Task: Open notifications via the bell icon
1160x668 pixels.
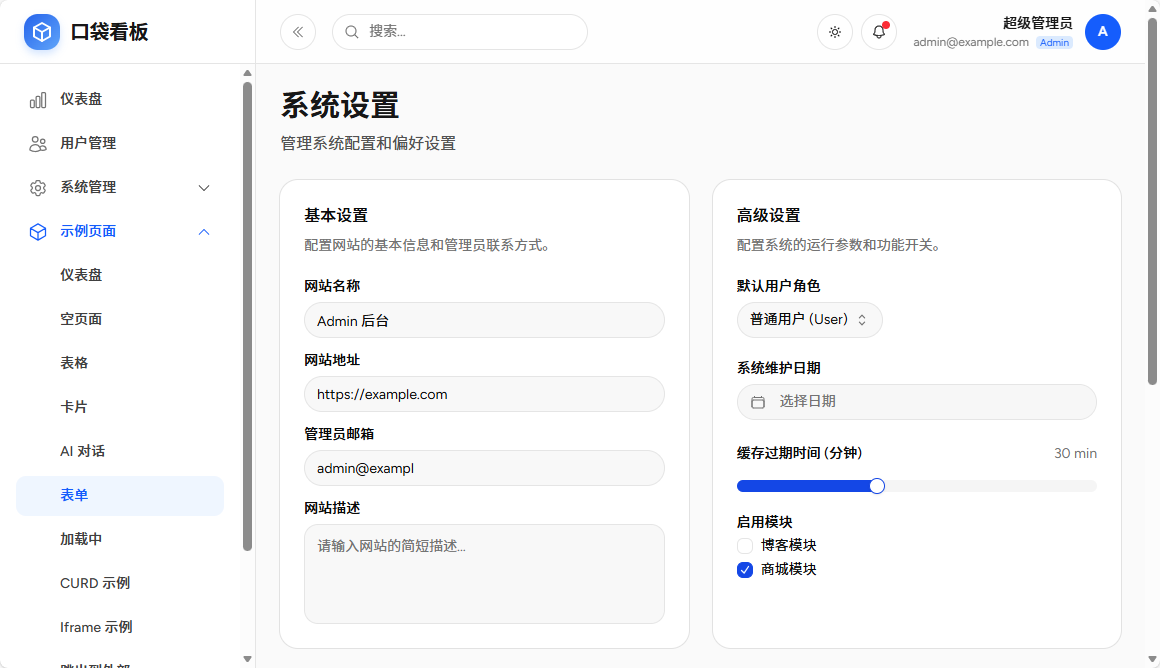Action: coord(878,31)
